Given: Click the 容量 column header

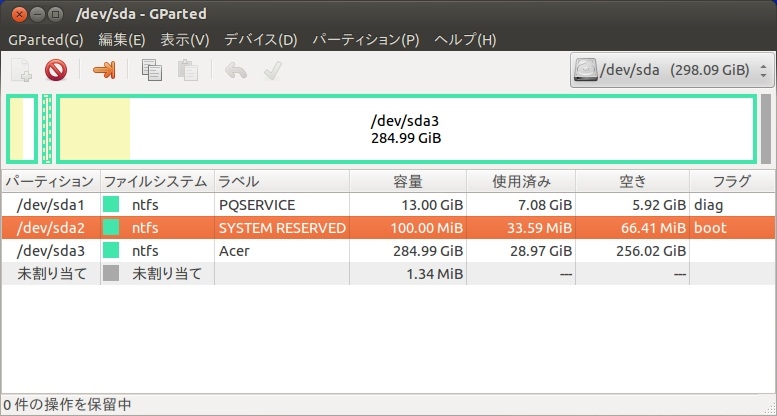Looking at the screenshot, I should click(408, 182).
